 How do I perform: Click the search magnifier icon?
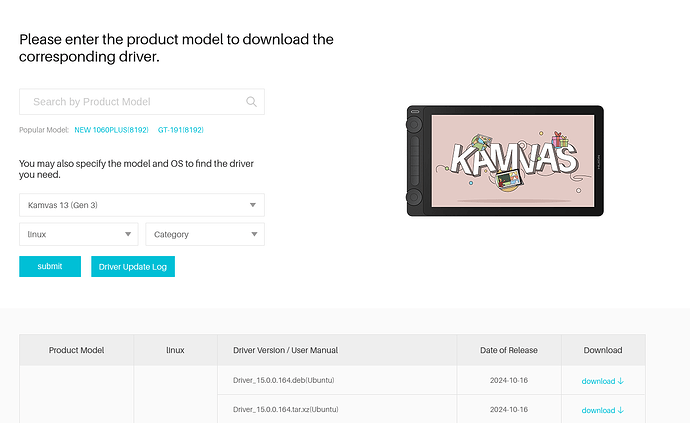click(251, 102)
